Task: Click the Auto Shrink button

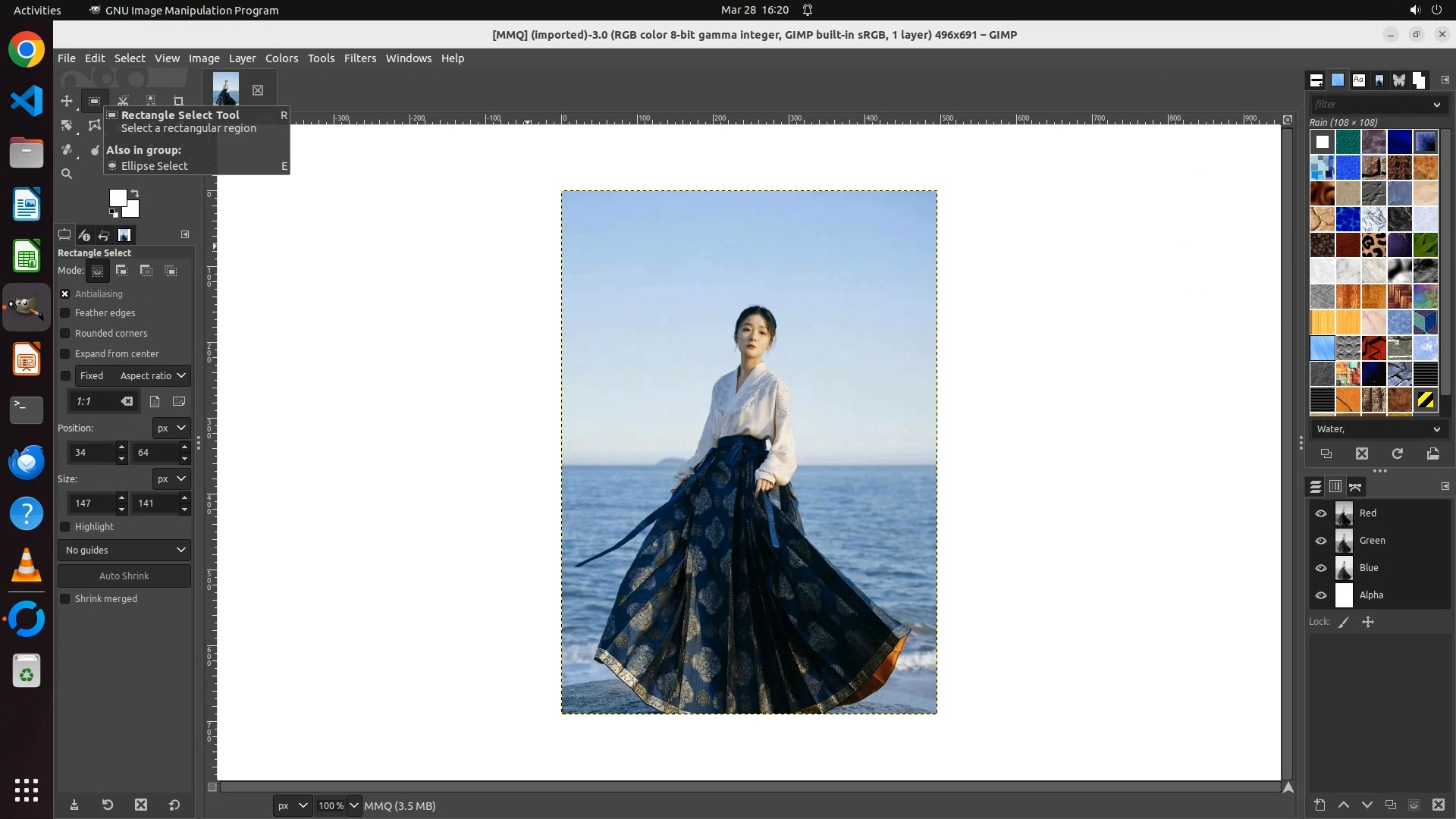Action: pos(124,576)
